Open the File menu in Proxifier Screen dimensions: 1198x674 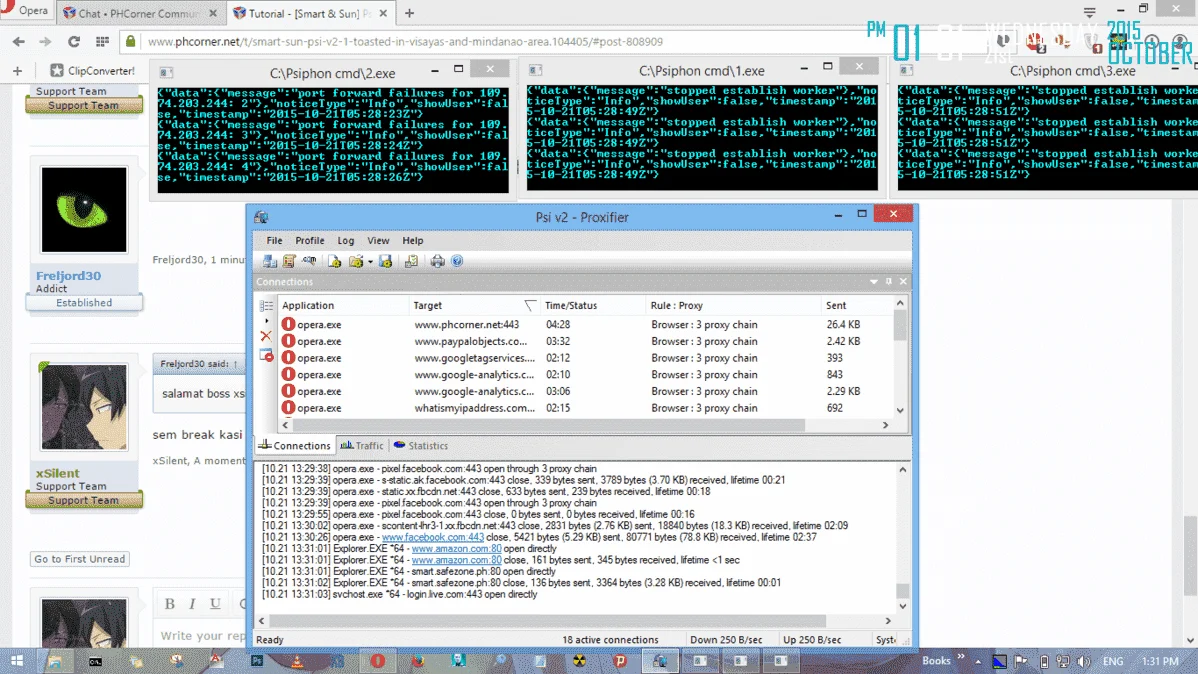tap(274, 241)
